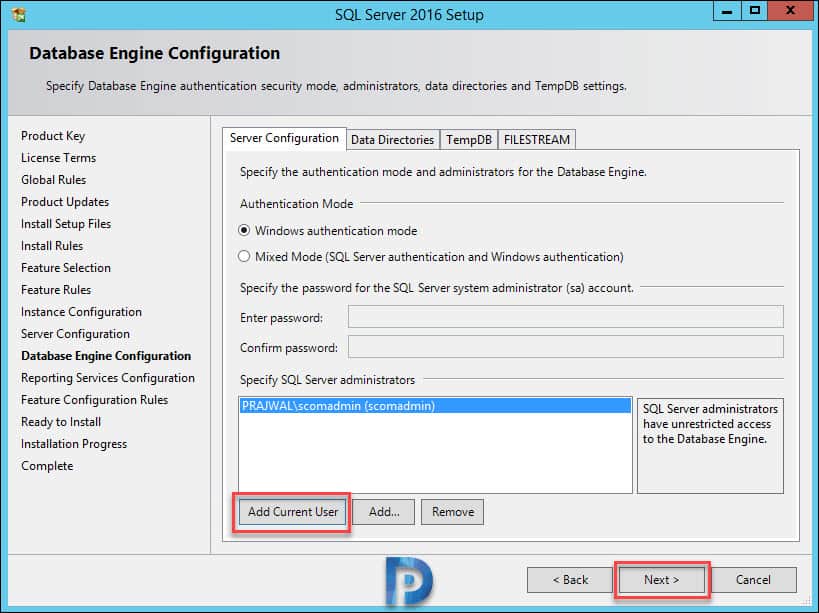
Task: Click License Terms in the steps list
Action: [x=58, y=158]
